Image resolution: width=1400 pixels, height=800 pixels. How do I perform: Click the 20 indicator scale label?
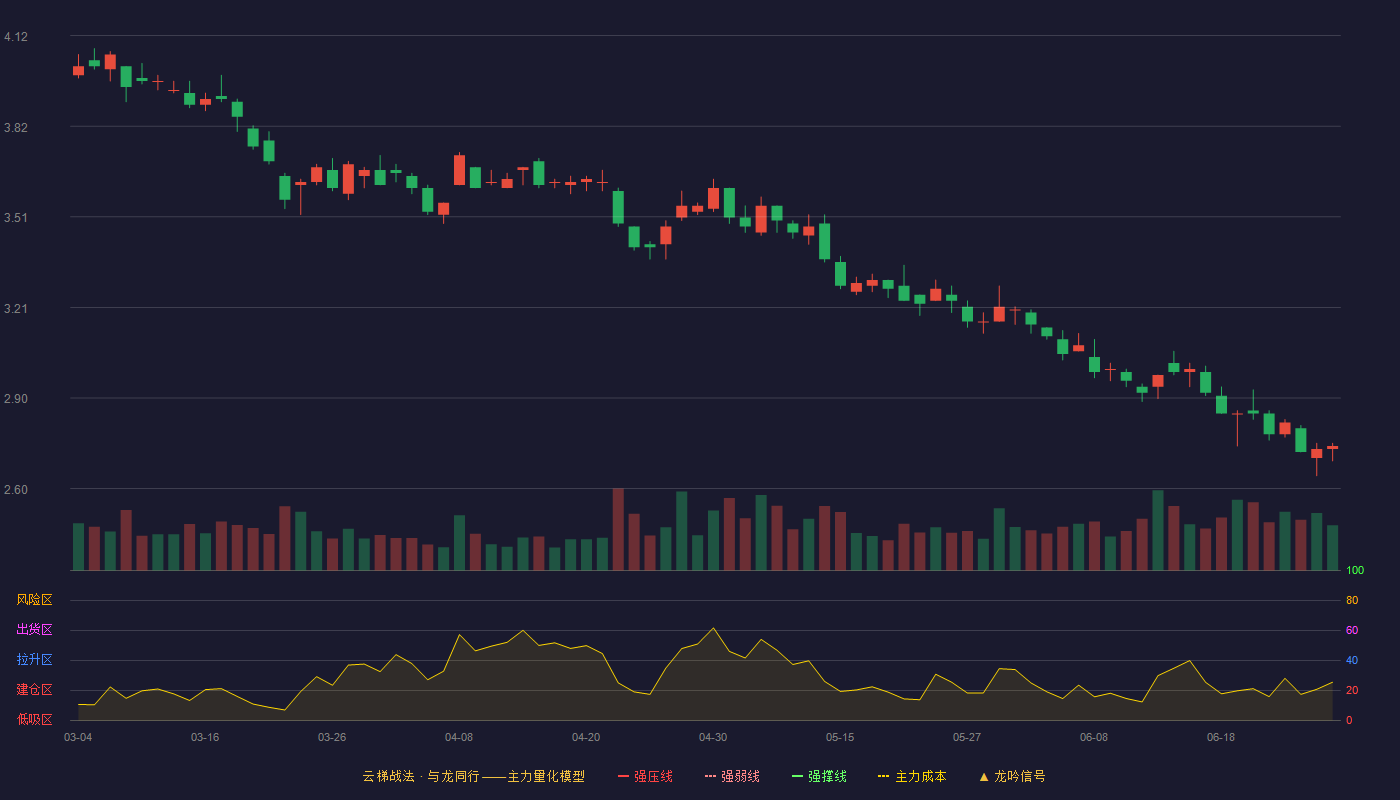tap(1352, 690)
